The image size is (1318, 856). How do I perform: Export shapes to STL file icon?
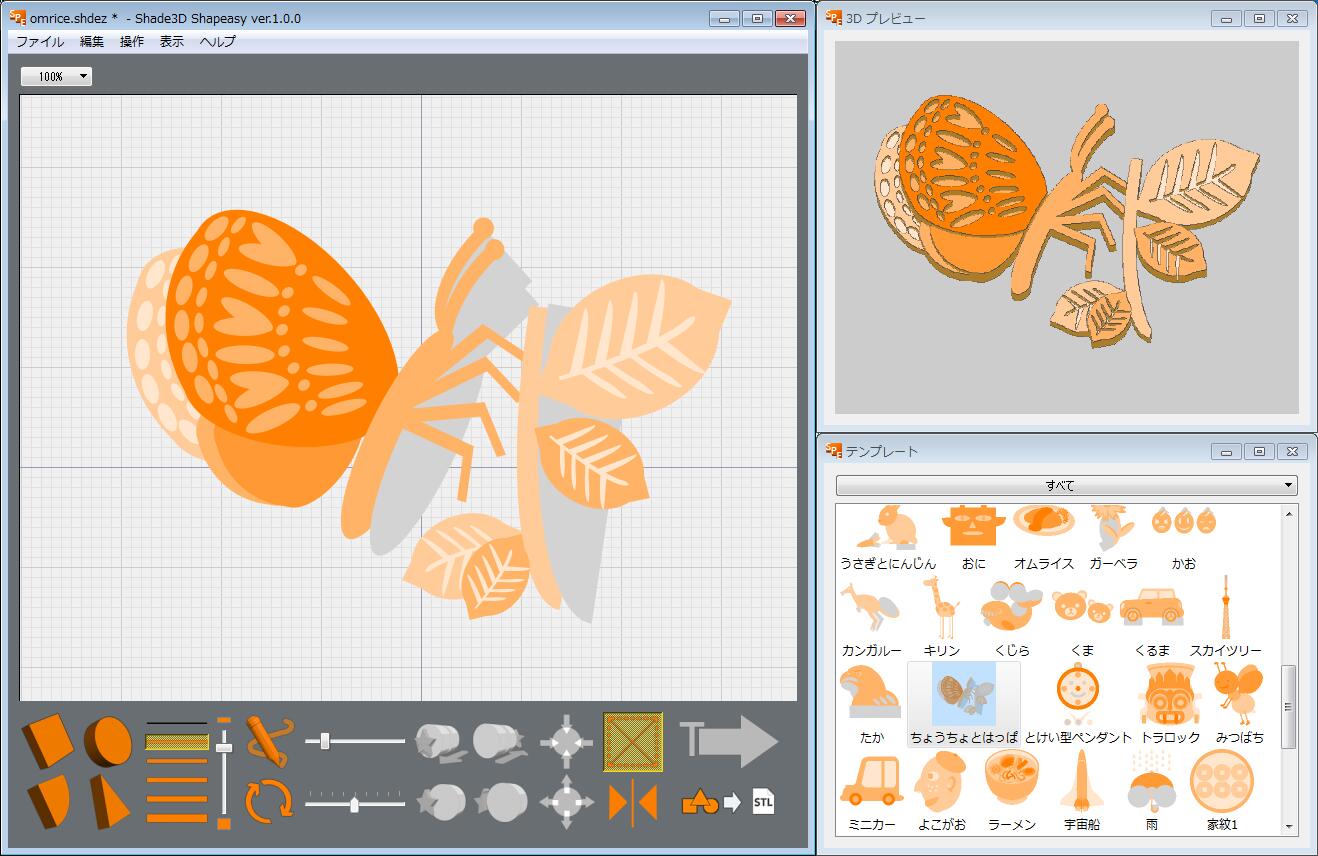pyautogui.click(x=729, y=801)
